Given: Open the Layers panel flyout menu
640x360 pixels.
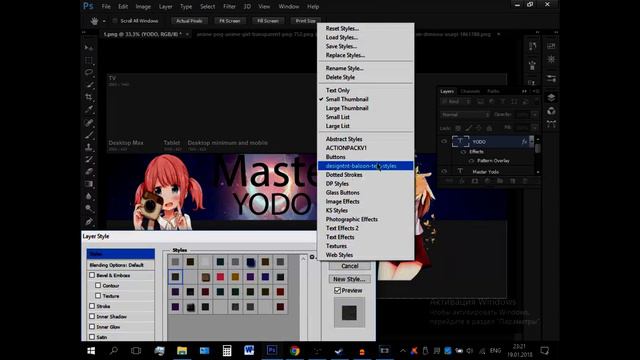Looking at the screenshot, I should (536, 91).
